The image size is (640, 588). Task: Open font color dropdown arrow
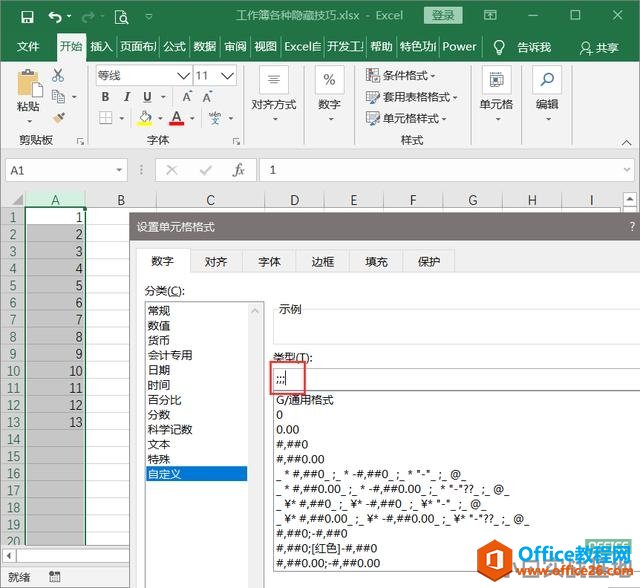[192, 118]
